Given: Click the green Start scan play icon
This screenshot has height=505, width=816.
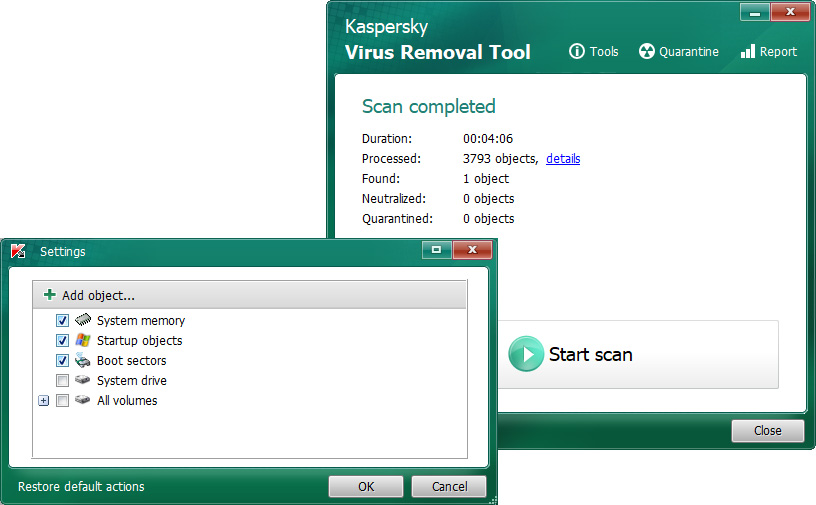Looking at the screenshot, I should 526,354.
